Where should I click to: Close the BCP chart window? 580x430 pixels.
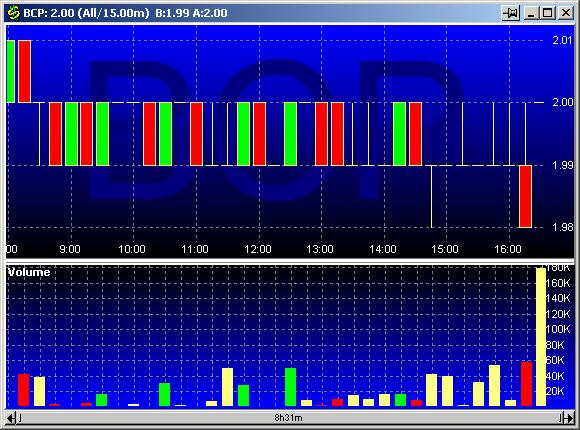[566, 13]
